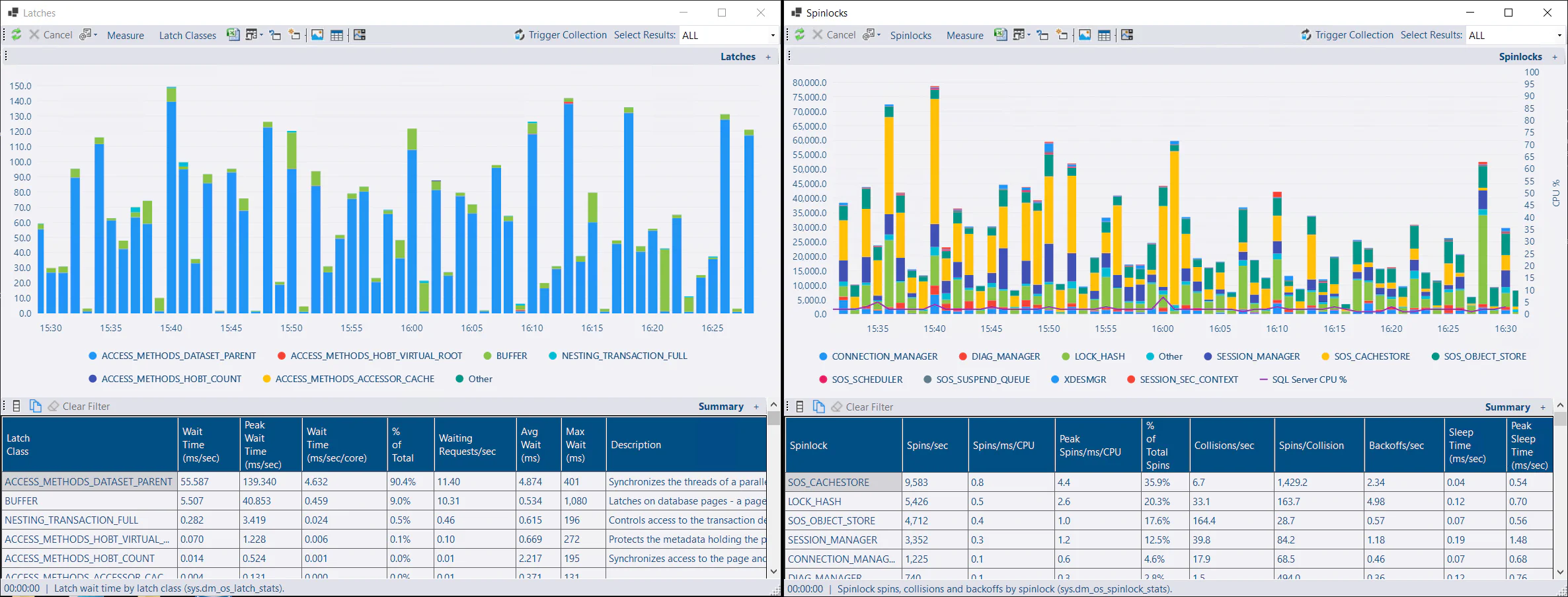Toggle BUFFER series in Latches legend
This screenshot has width=1568, height=597.
pos(506,356)
